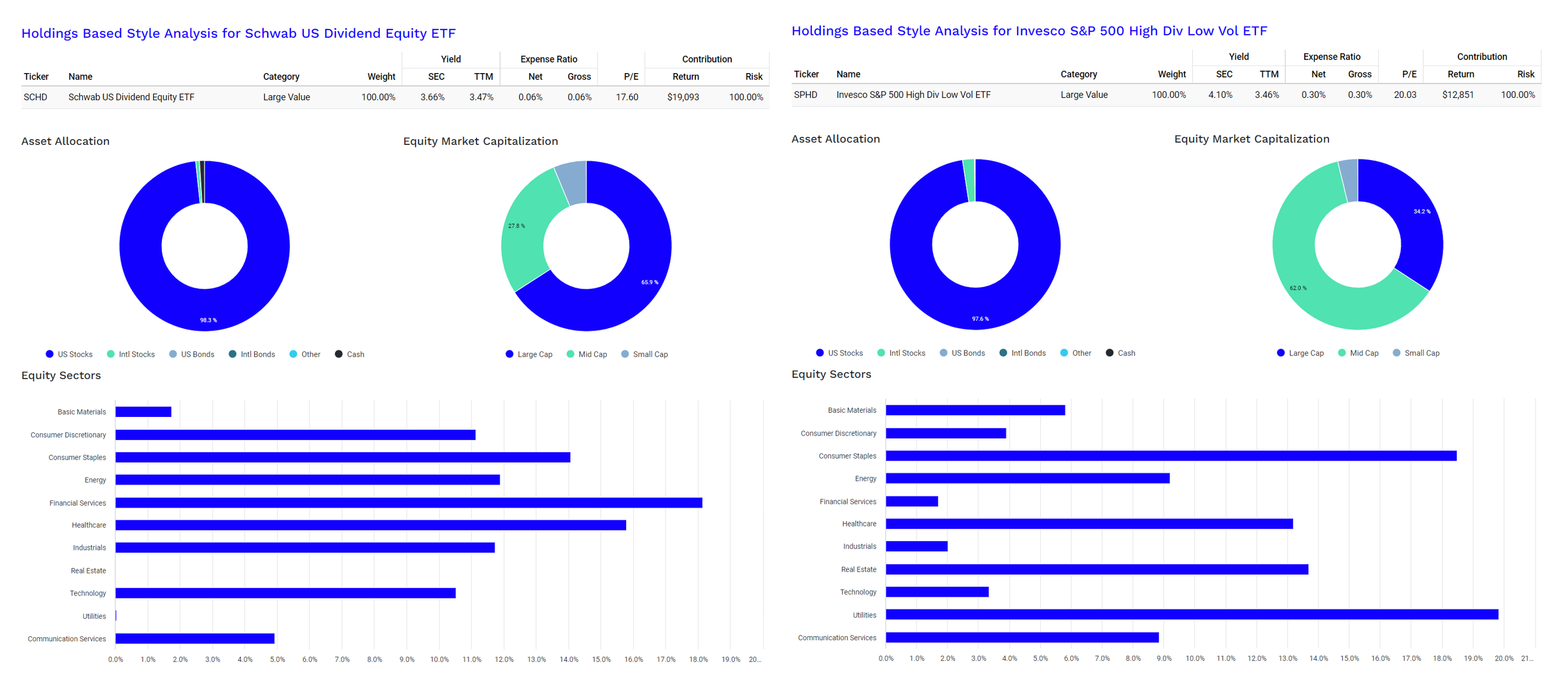Click SPHD SEC yield 4.10%
This screenshot has width=1568, height=697.
[1221, 95]
